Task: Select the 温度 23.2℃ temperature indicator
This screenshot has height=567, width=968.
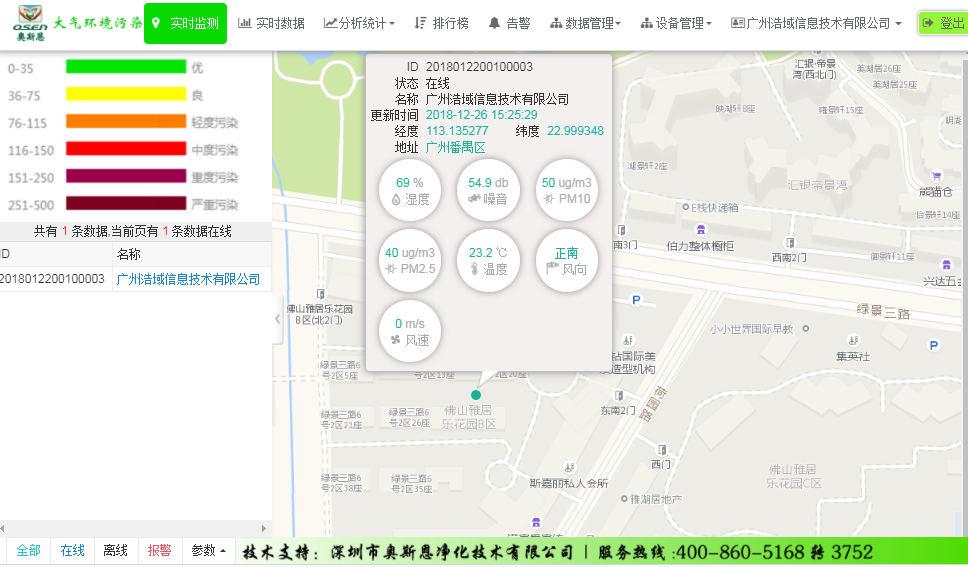Action: (x=488, y=260)
